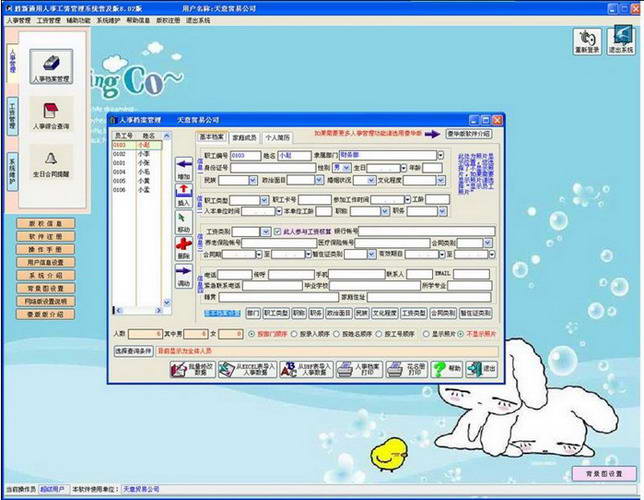Open the 民族 dropdown
The width and height of the screenshot is (644, 500).
pyautogui.click(x=253, y=180)
